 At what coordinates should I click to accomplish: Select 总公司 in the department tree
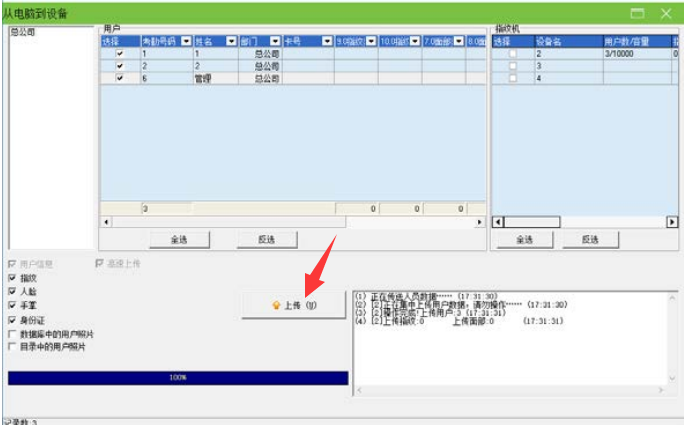tap(23, 32)
